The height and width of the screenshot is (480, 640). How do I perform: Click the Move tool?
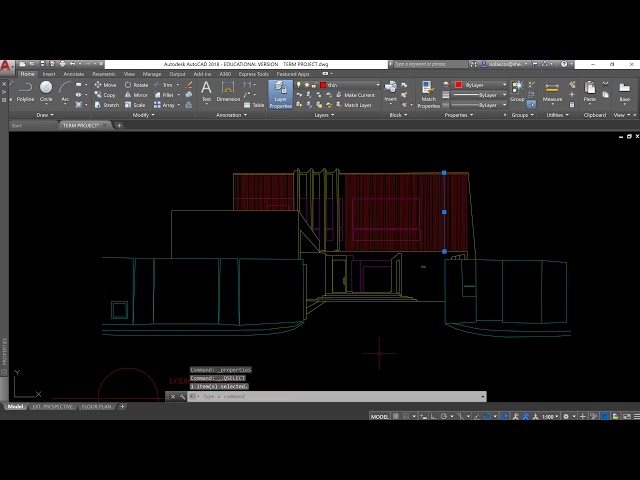pyautogui.click(x=105, y=85)
